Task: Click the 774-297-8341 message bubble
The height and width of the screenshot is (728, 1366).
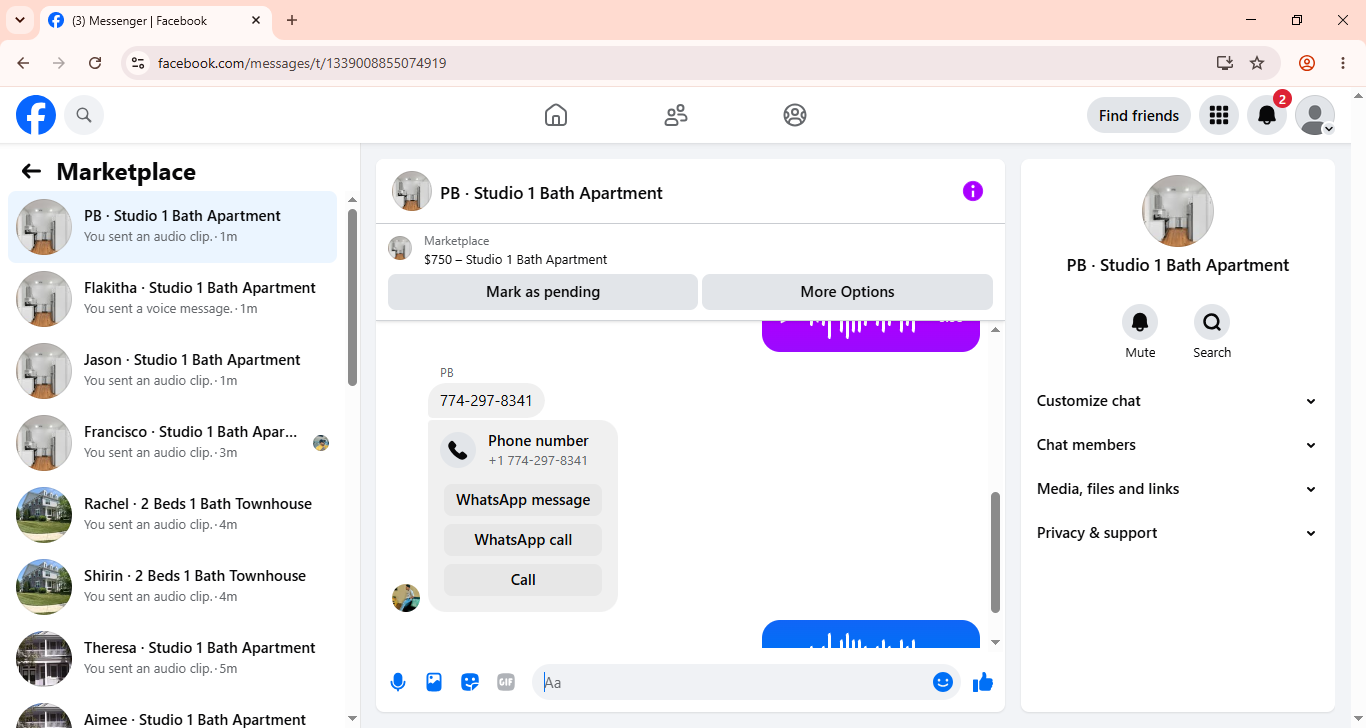Action: point(486,401)
